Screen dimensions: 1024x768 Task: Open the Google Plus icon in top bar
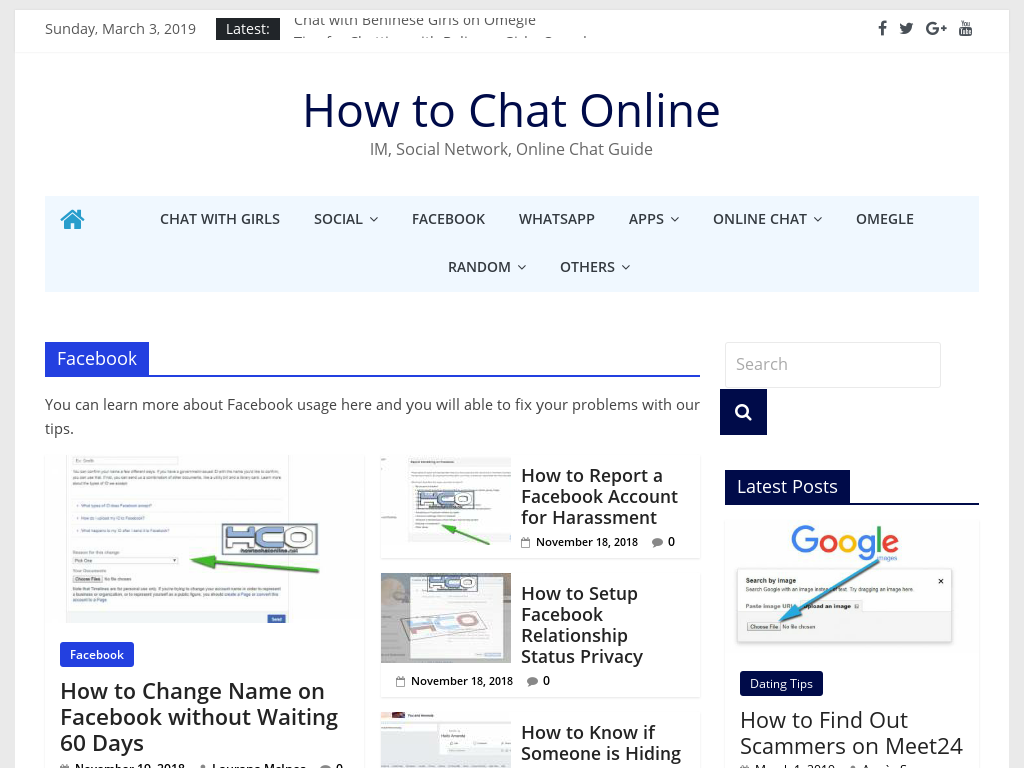936,28
